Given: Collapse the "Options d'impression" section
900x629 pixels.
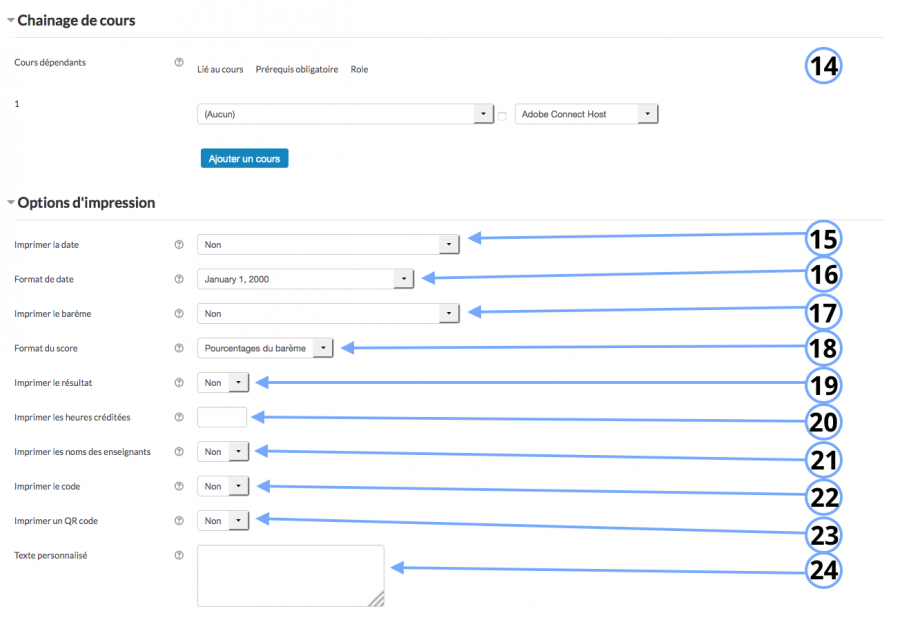Looking at the screenshot, I should click(9, 202).
